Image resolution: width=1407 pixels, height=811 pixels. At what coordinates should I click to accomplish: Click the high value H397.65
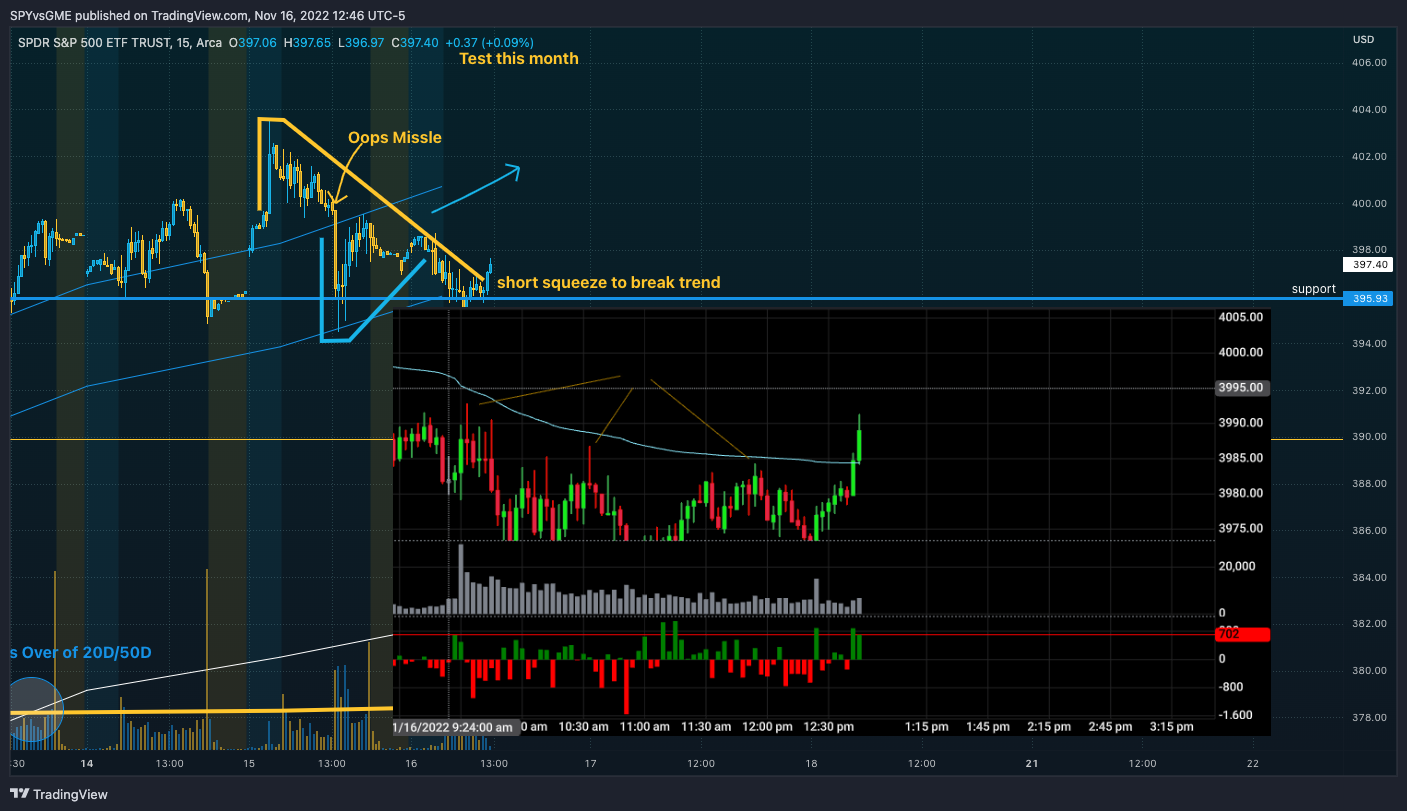coord(308,43)
